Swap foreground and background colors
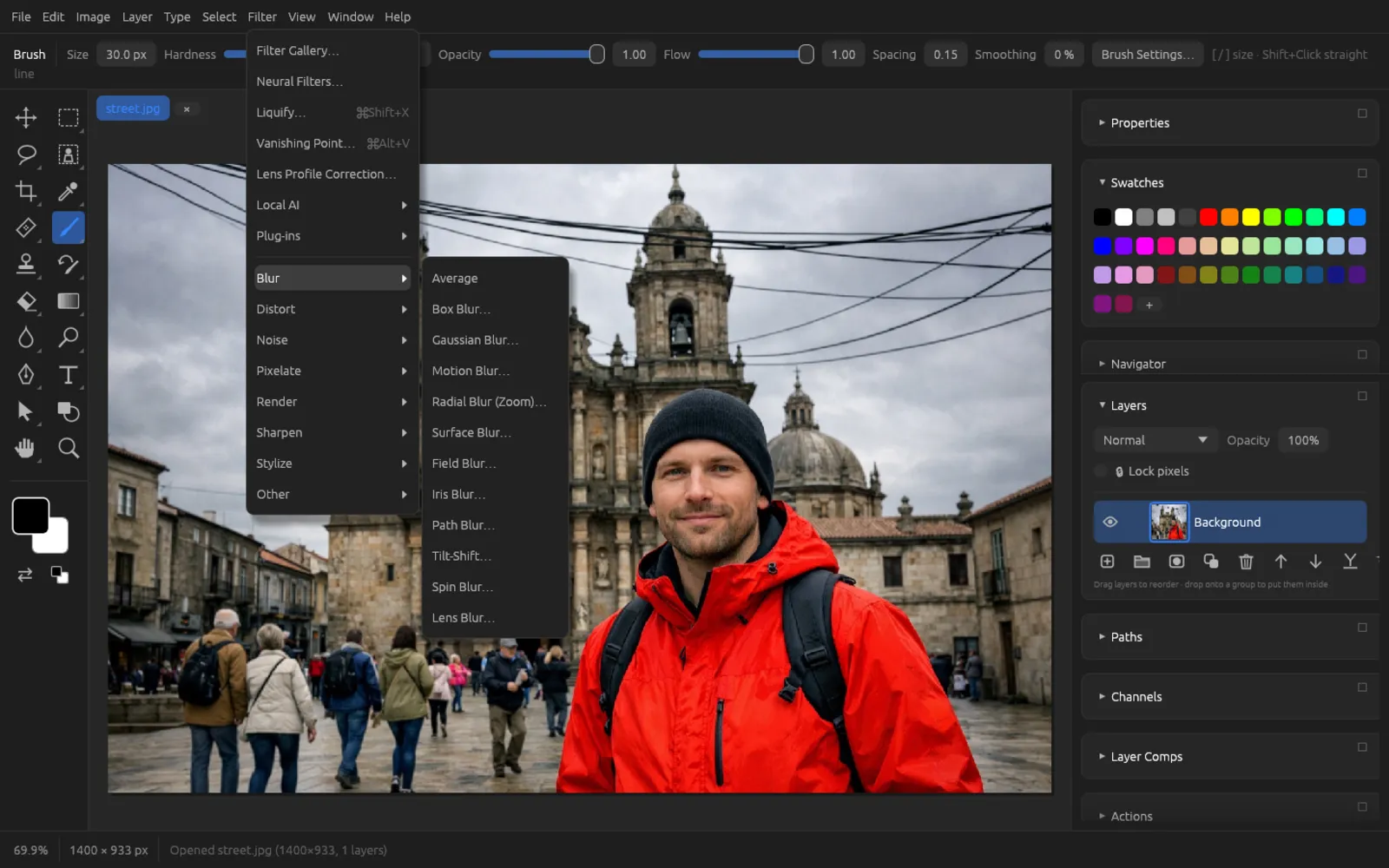The image size is (1389, 868). pyautogui.click(x=25, y=575)
